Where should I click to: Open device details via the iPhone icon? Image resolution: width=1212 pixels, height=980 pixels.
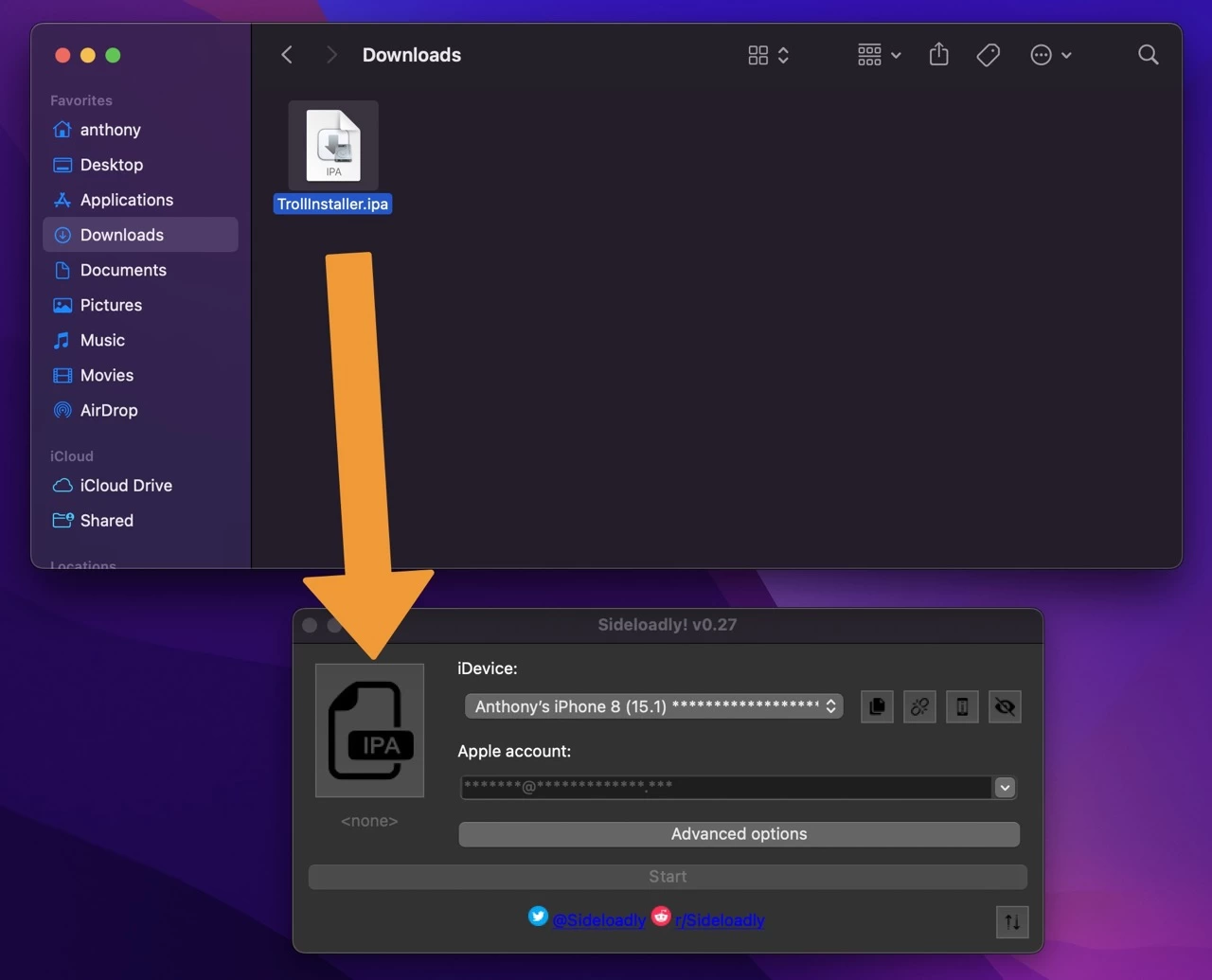[x=962, y=706]
